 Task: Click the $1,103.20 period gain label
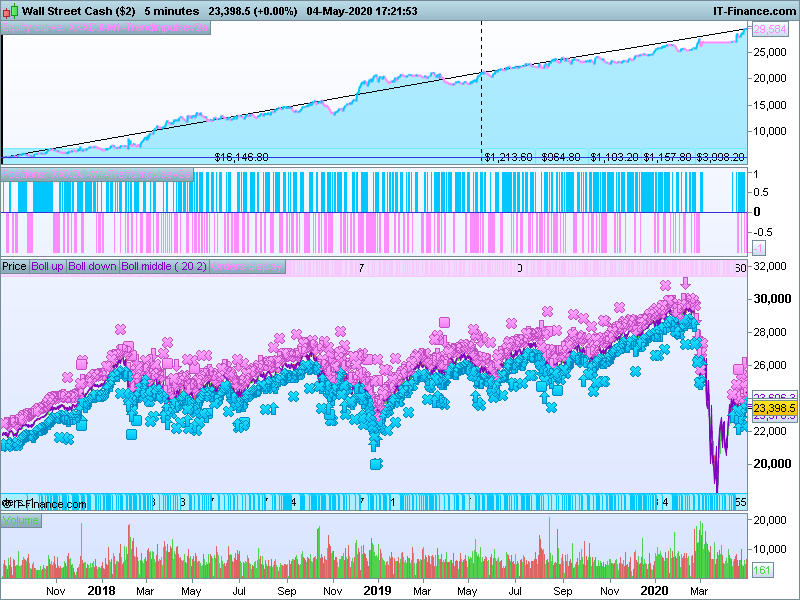point(614,157)
